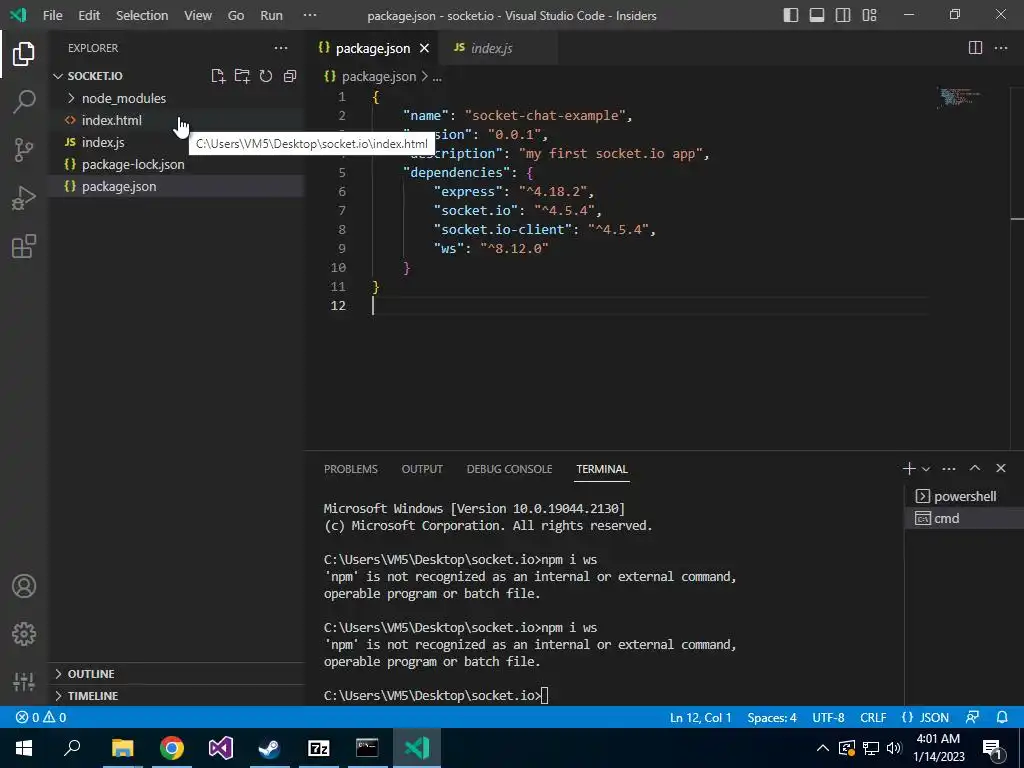The image size is (1024, 768).
Task: Add a new terminal with plus icon
Action: click(908, 468)
